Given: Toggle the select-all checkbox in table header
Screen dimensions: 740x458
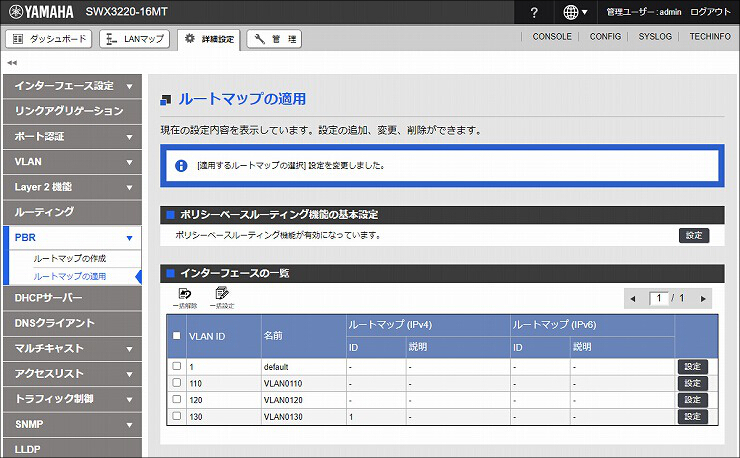Looking at the screenshot, I should coord(177,336).
